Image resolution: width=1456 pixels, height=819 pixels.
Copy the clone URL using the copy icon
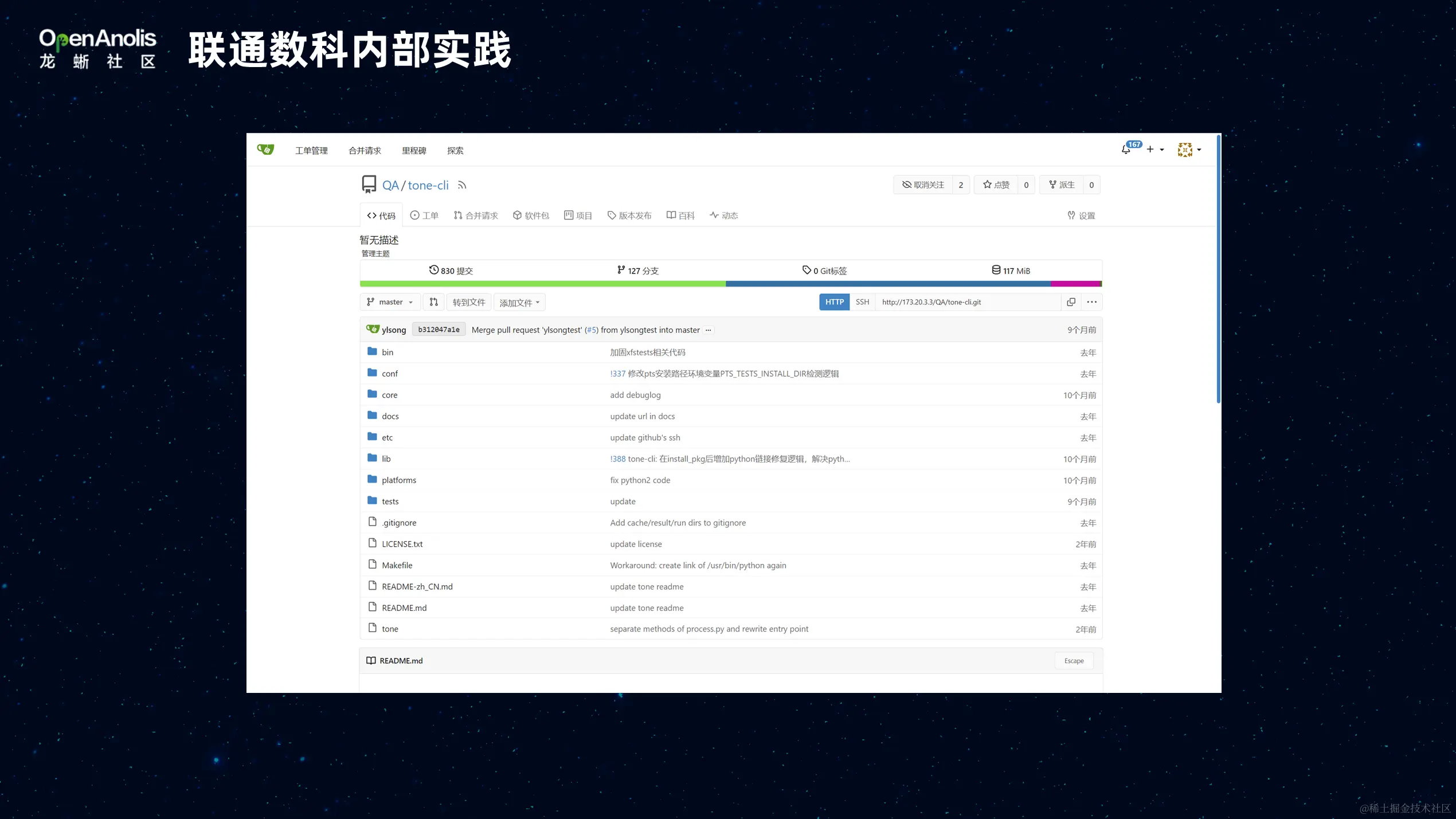1071,302
